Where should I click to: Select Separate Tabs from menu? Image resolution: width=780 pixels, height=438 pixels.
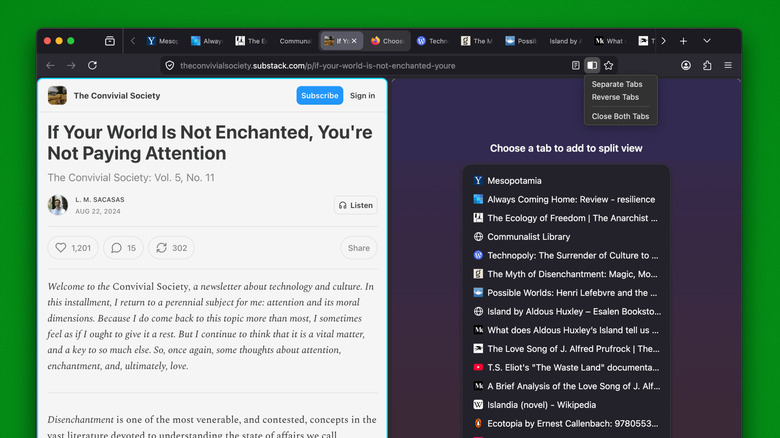click(x=616, y=84)
